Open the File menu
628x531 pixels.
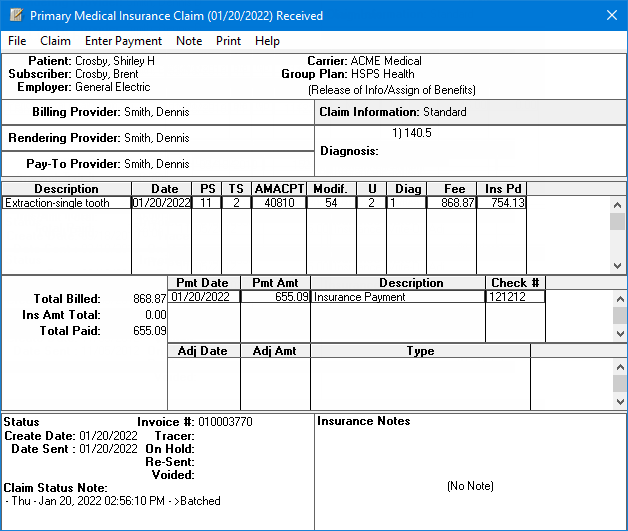(x=17, y=41)
